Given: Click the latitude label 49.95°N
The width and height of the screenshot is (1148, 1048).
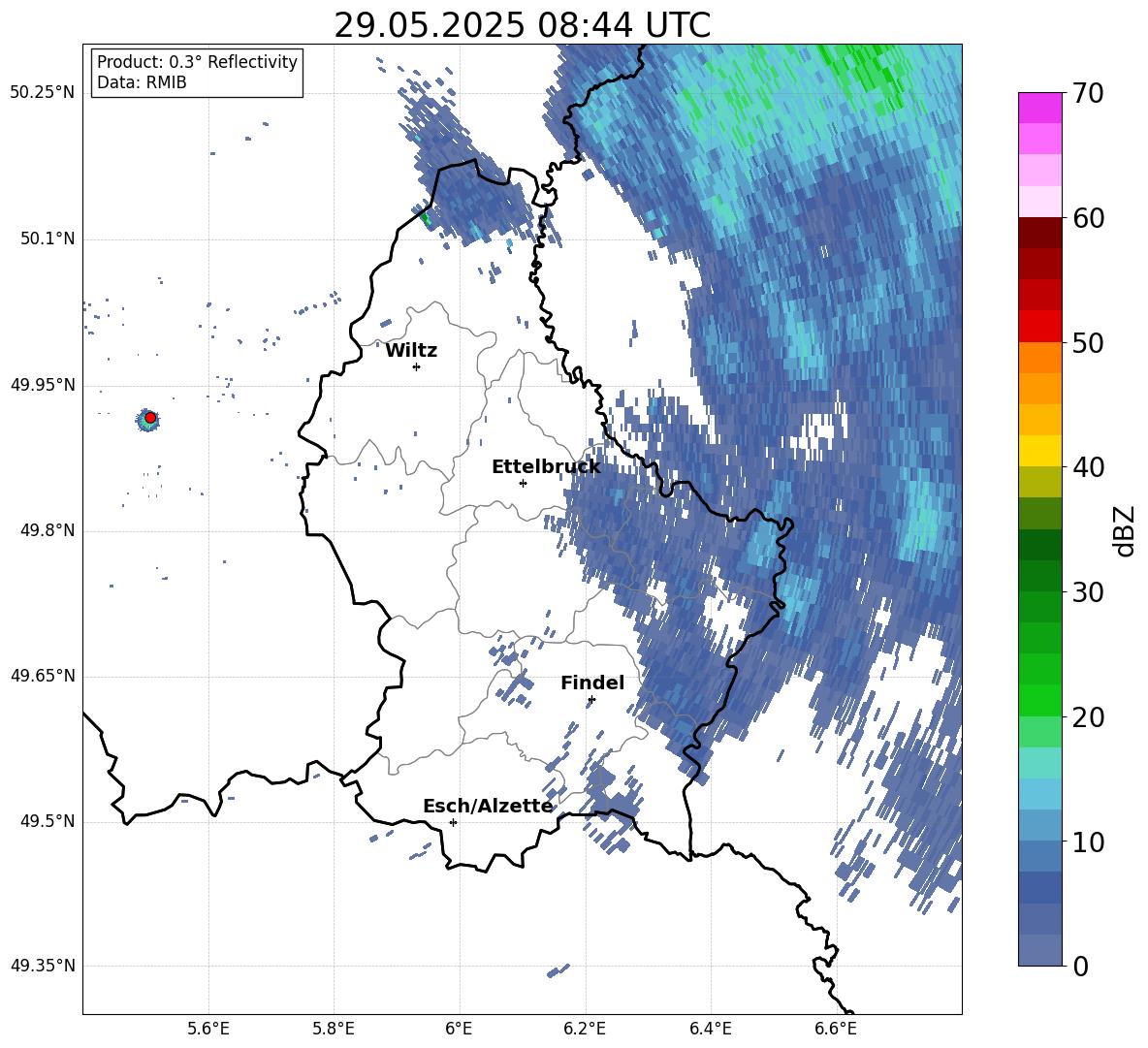Looking at the screenshot, I should tap(43, 385).
